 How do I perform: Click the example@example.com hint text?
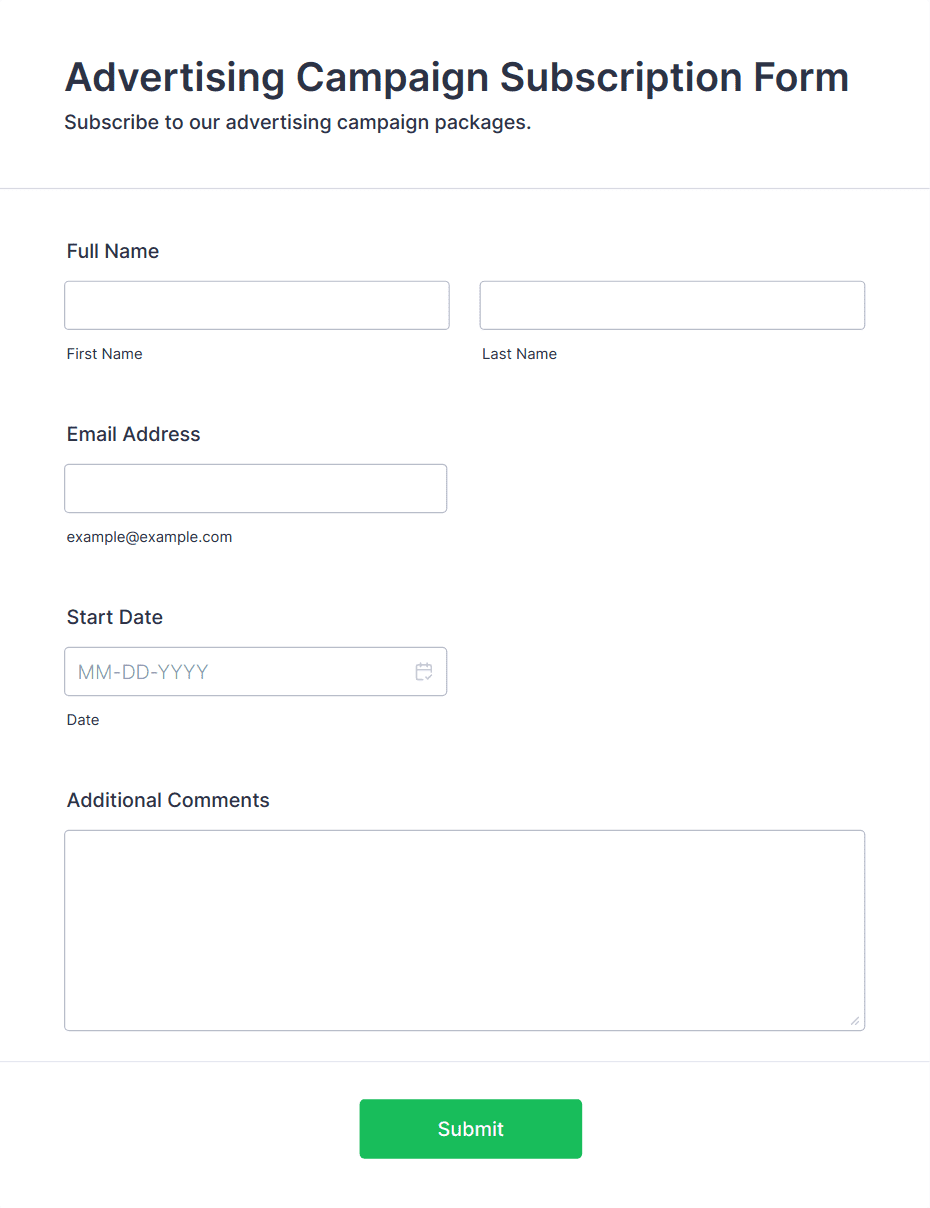point(150,537)
